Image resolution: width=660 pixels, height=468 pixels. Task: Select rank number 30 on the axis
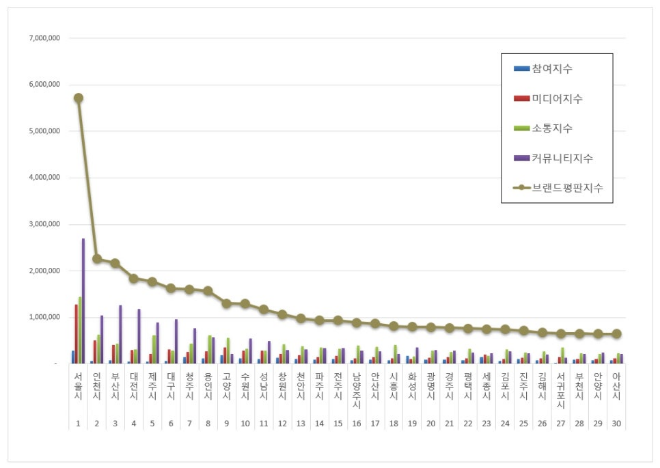coord(616,424)
